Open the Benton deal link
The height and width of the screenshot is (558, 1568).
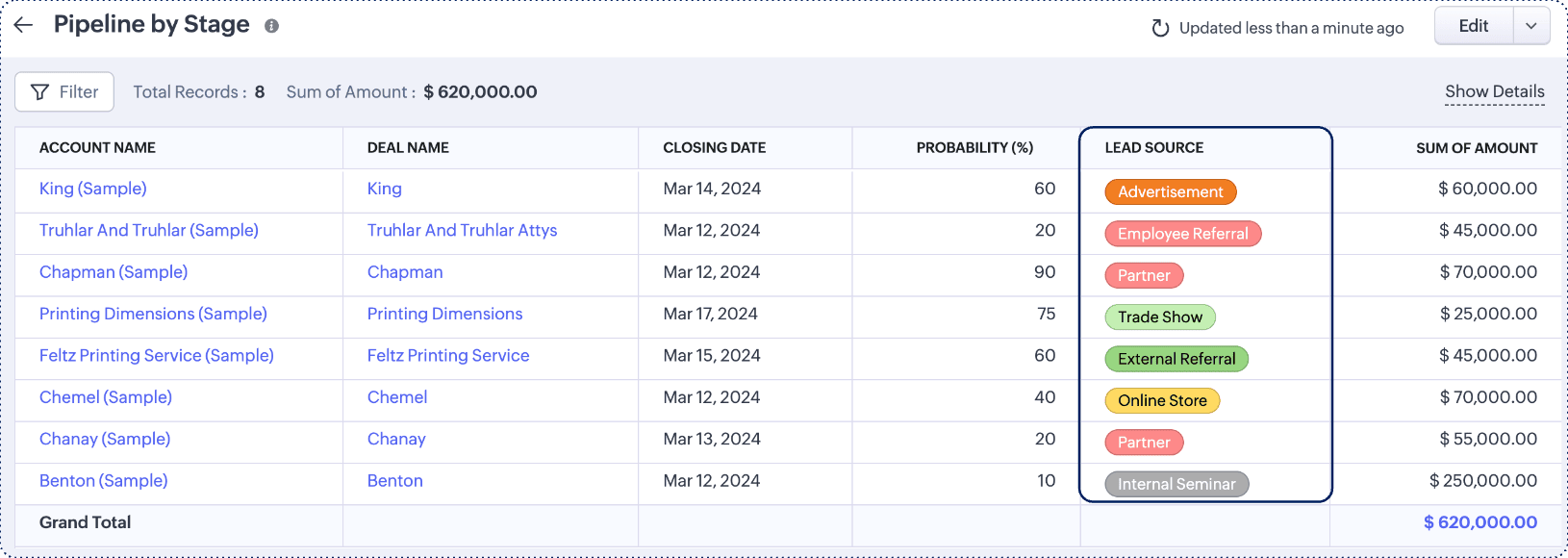(x=394, y=480)
